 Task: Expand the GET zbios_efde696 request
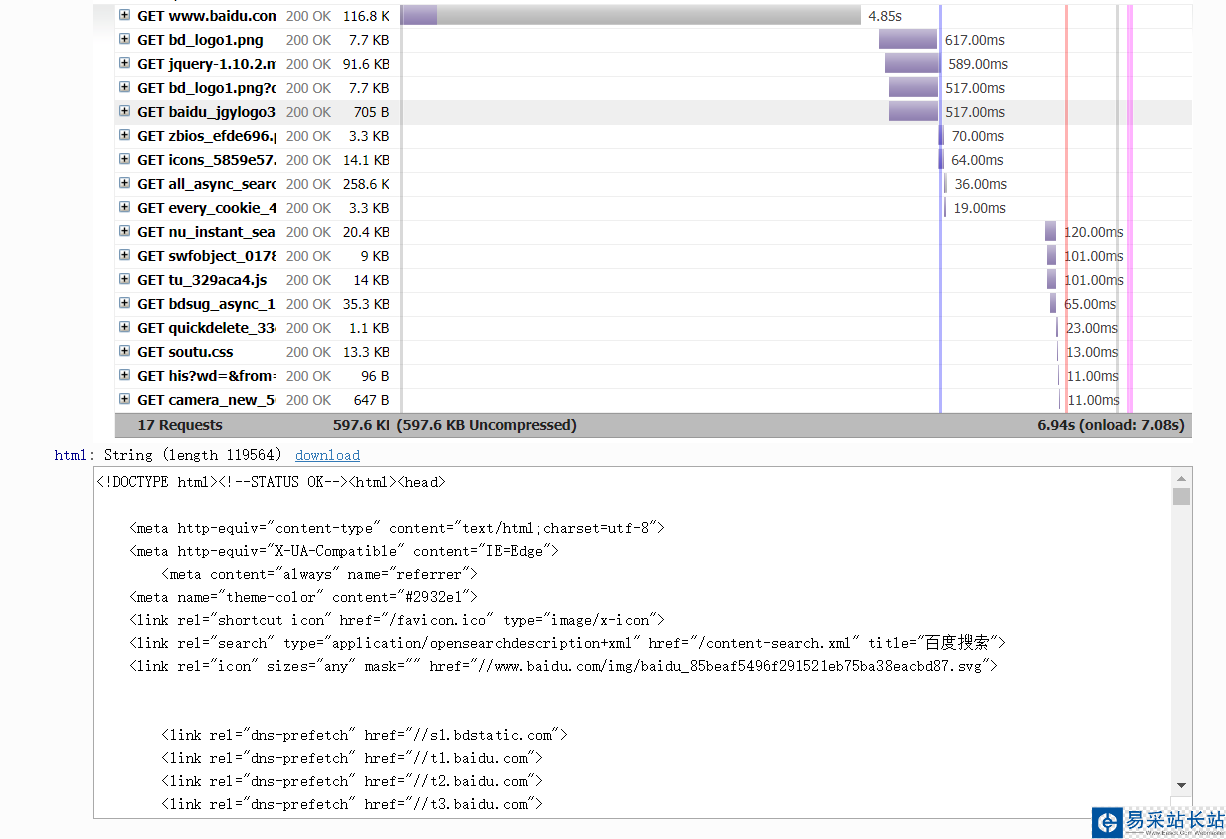coord(125,135)
